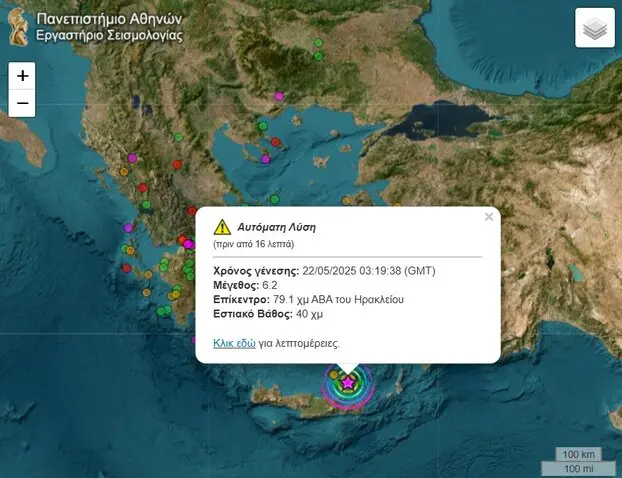Close the earthquake info popup
The width and height of the screenshot is (622, 478).
pos(488,217)
